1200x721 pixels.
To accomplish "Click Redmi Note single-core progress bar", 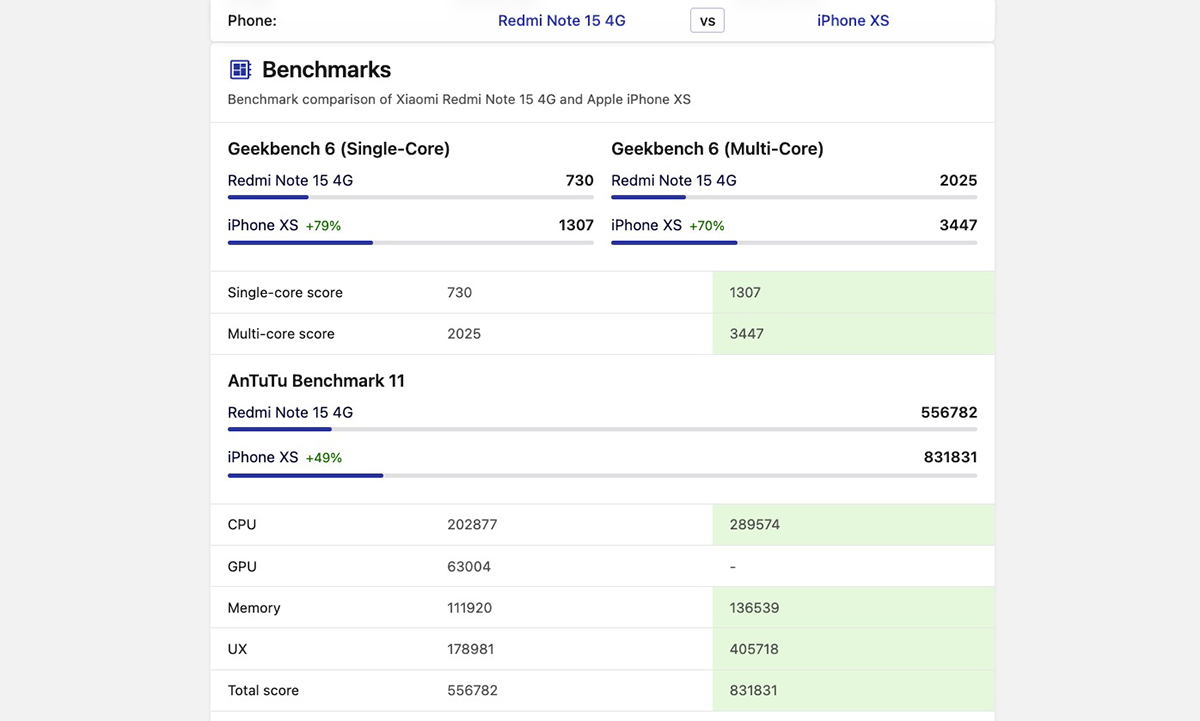I will coord(410,198).
